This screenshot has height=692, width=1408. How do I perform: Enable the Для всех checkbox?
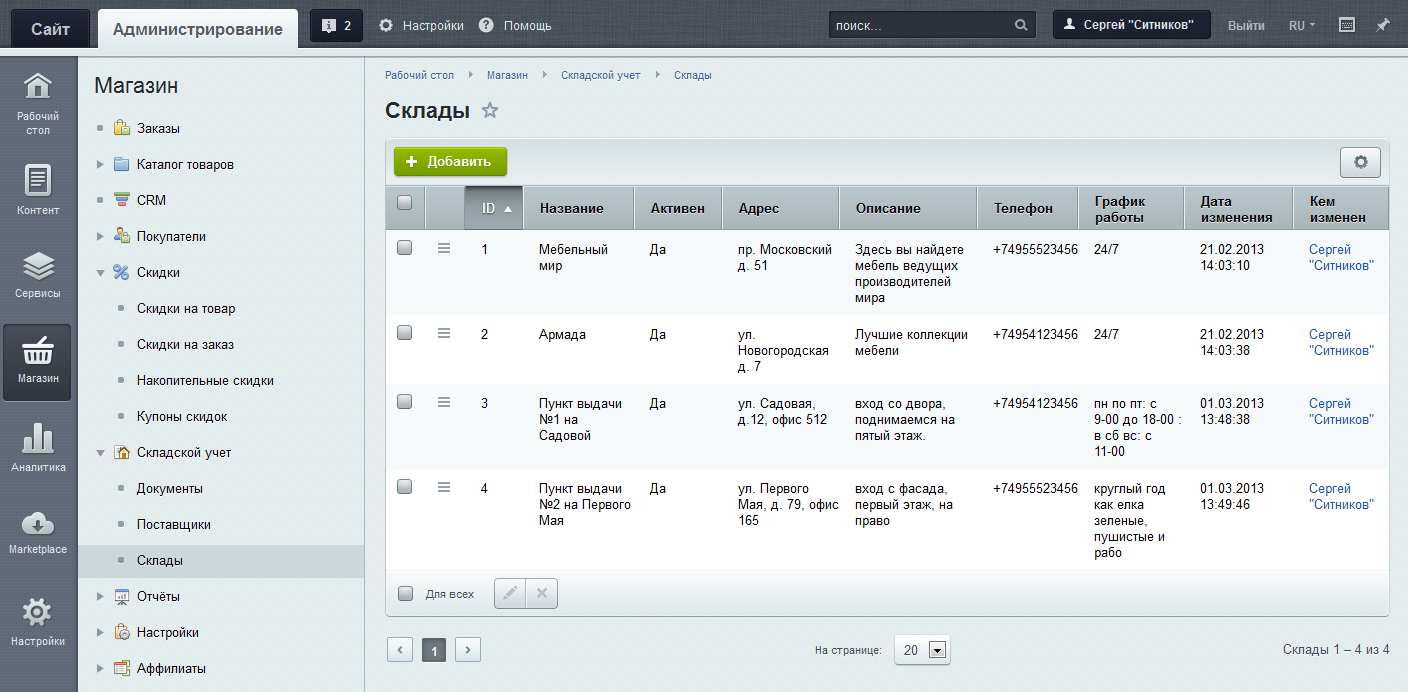(x=405, y=593)
